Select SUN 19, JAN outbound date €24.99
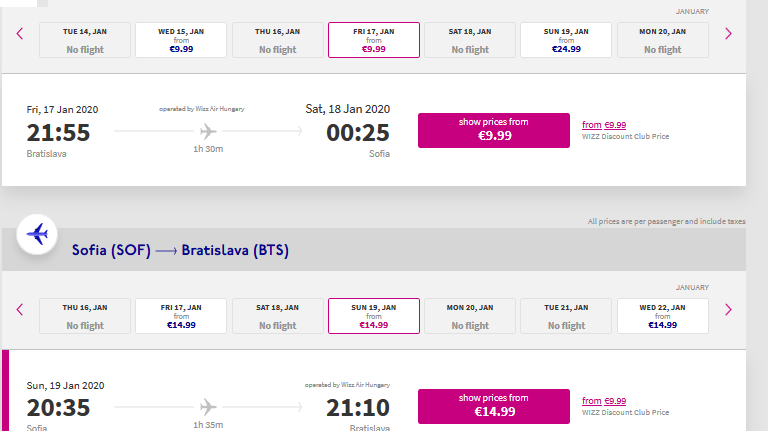768x431 pixels. pyautogui.click(x=566, y=40)
